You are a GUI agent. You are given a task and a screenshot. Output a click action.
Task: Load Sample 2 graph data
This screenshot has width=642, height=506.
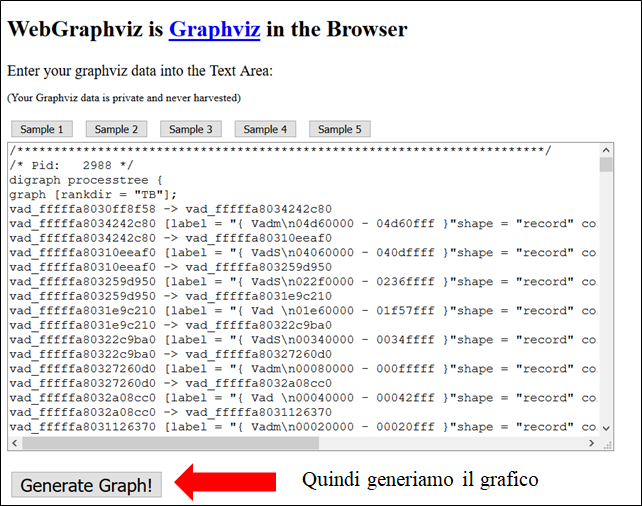coord(116,129)
